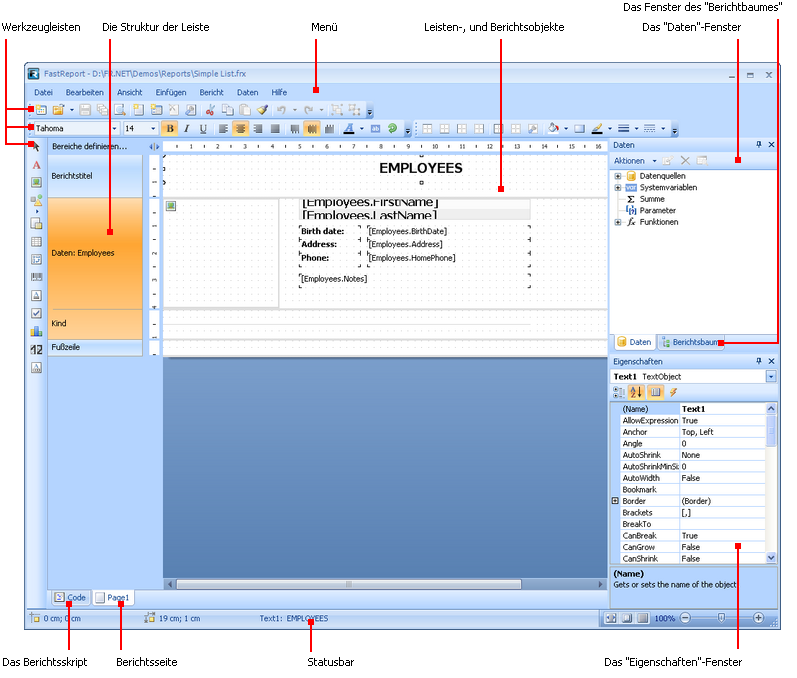Click the Bereiche definieren button
Image resolution: width=797 pixels, height=678 pixels.
(89, 146)
